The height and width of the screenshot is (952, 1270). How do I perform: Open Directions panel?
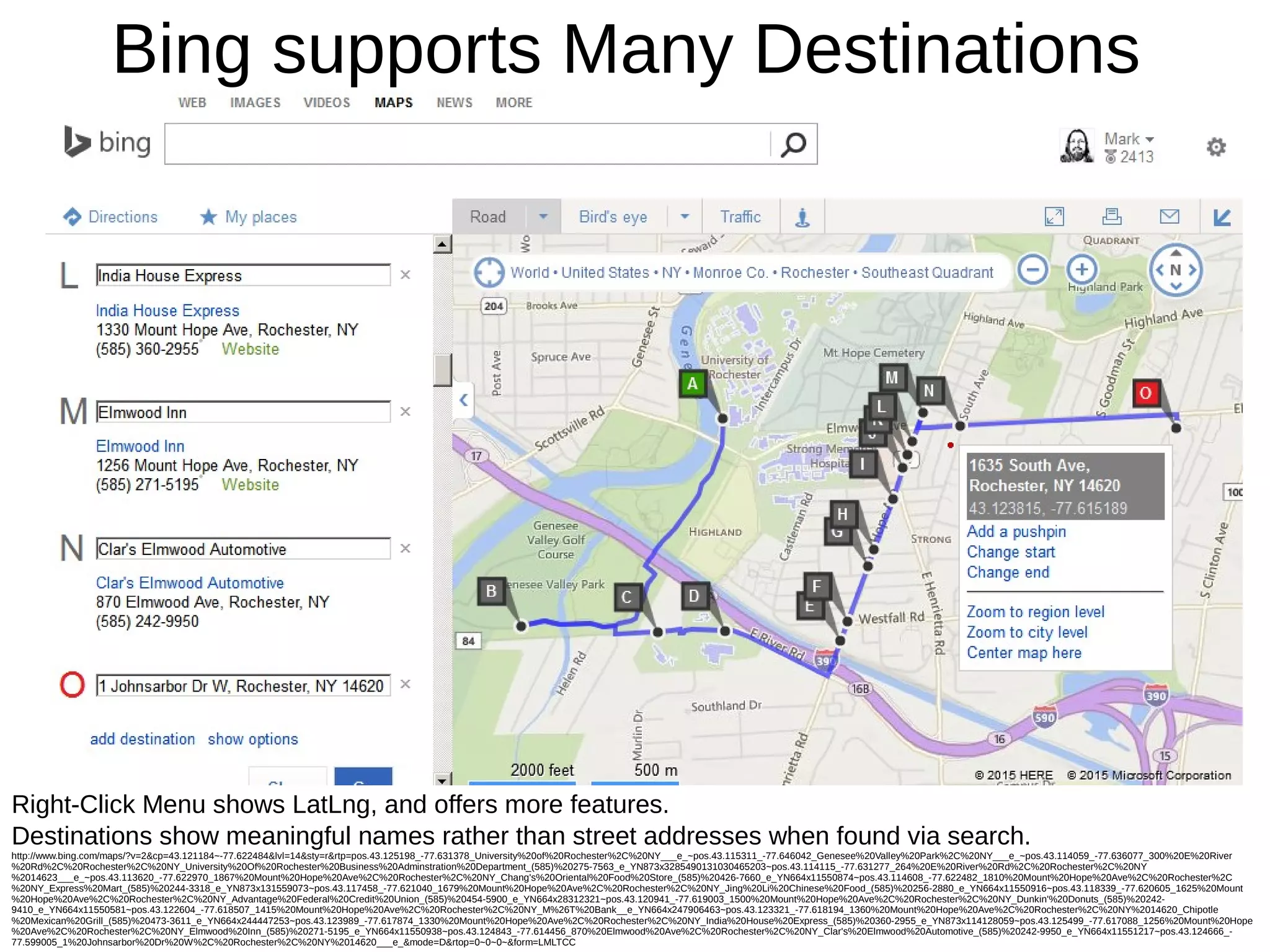click(x=110, y=216)
